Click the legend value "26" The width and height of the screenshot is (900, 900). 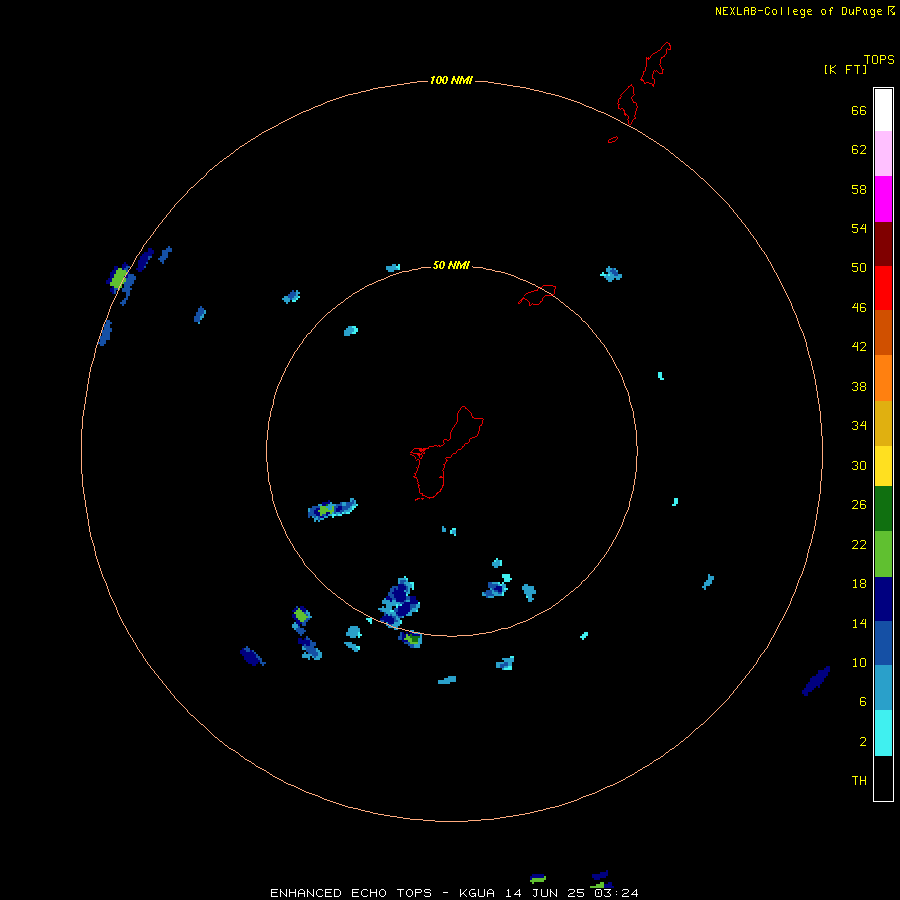(859, 505)
